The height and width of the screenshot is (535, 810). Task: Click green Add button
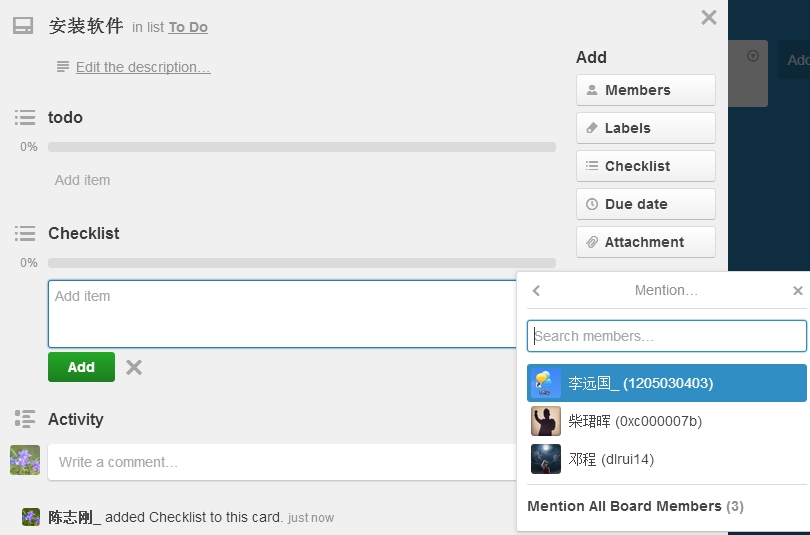click(x=81, y=367)
